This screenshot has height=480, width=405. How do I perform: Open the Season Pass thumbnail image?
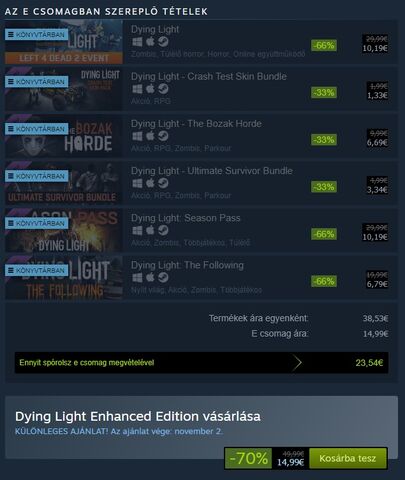[x=64, y=230]
